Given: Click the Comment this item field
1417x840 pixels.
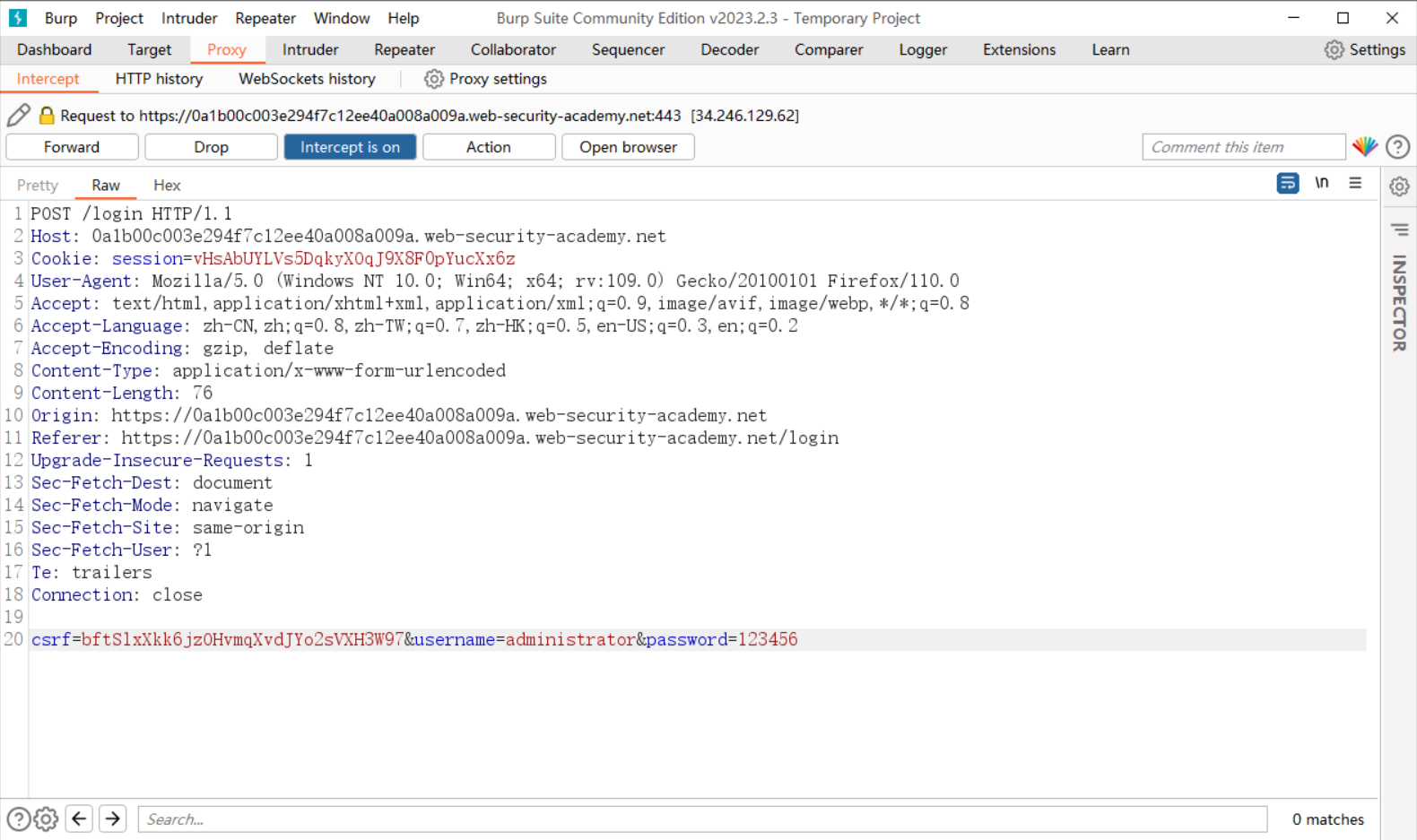Looking at the screenshot, I should (1243, 147).
